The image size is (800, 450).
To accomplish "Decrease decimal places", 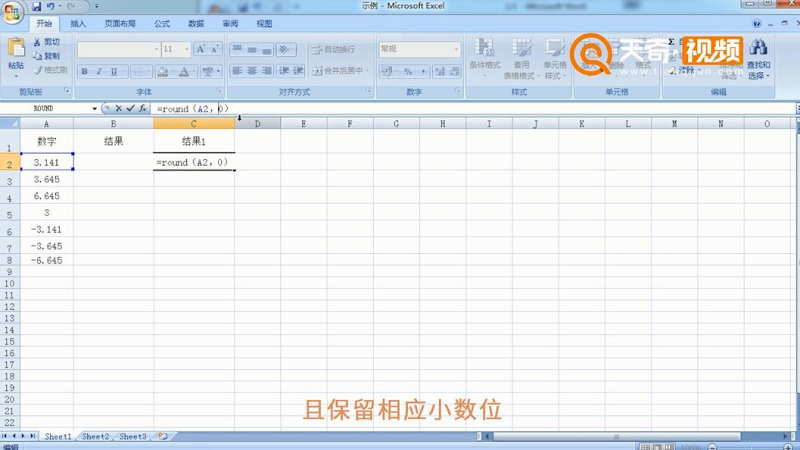I will point(454,71).
